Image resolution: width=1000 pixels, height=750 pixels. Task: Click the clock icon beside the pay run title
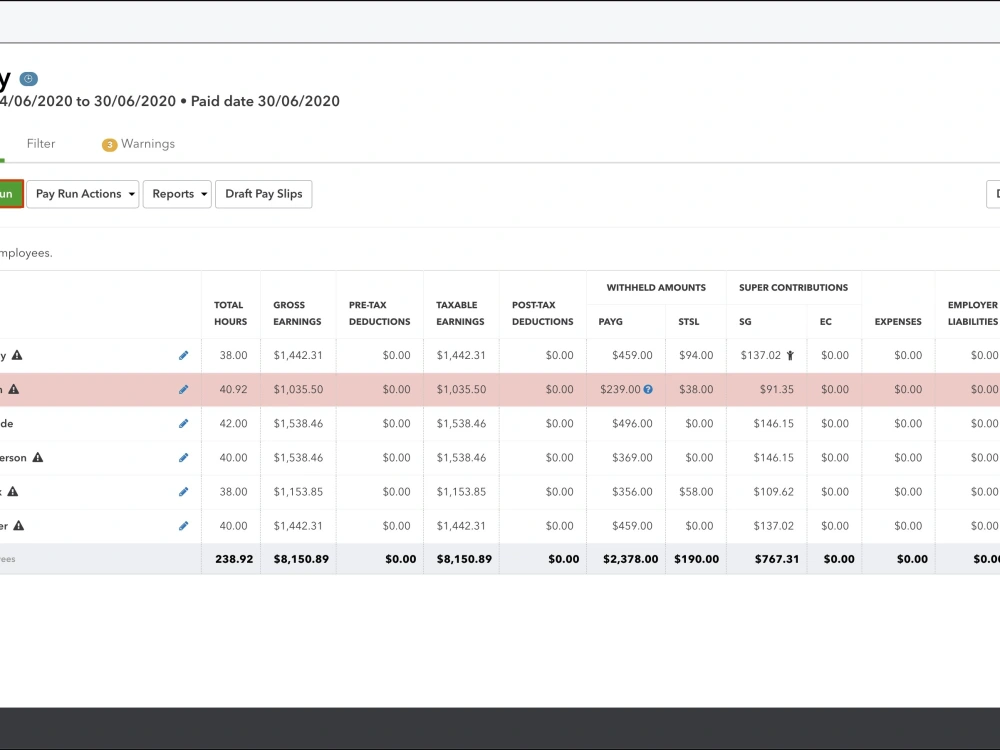click(28, 78)
